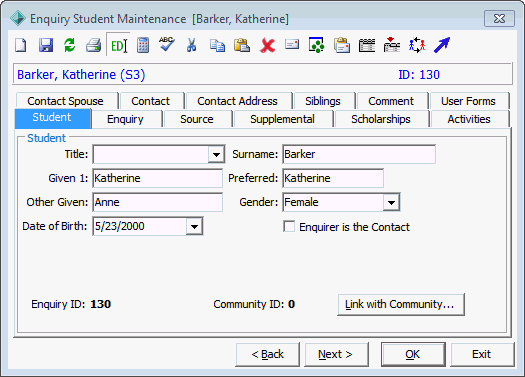Viewport: 525px width, 377px height.
Task: Copy using the two-pages icon
Action: (x=217, y=45)
